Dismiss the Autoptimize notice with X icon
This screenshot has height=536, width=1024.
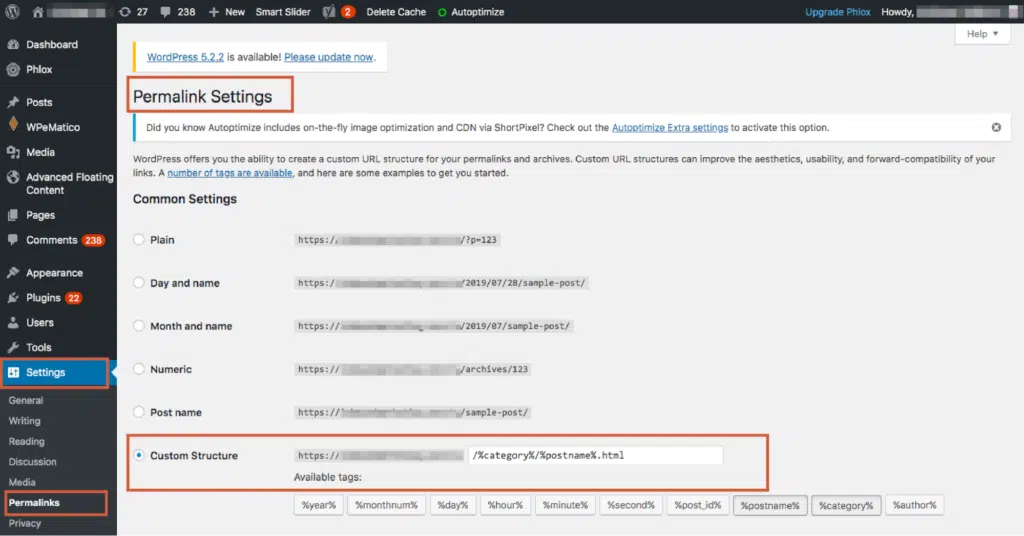coord(996,128)
